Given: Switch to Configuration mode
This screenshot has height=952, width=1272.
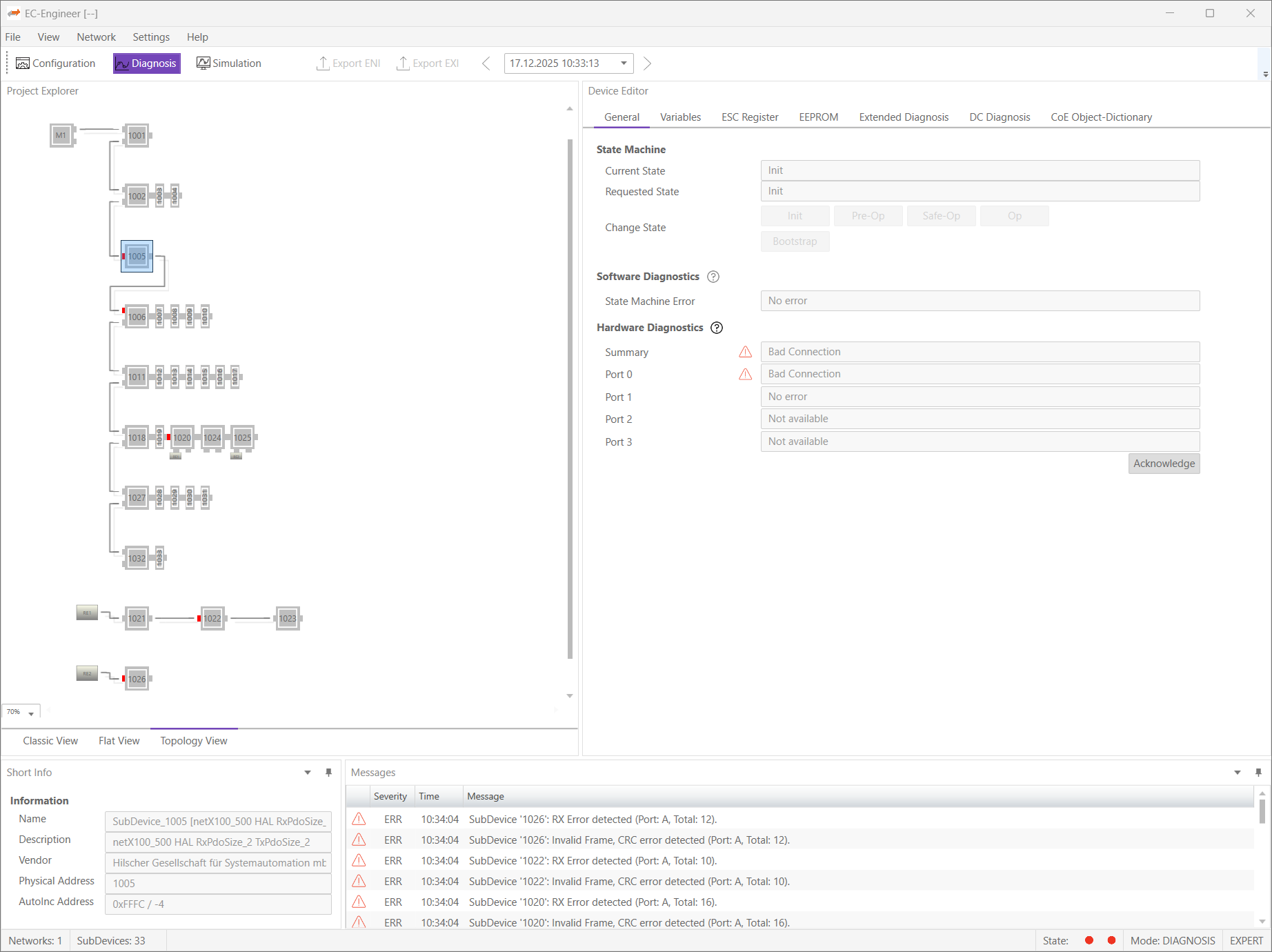Looking at the screenshot, I should coord(56,63).
